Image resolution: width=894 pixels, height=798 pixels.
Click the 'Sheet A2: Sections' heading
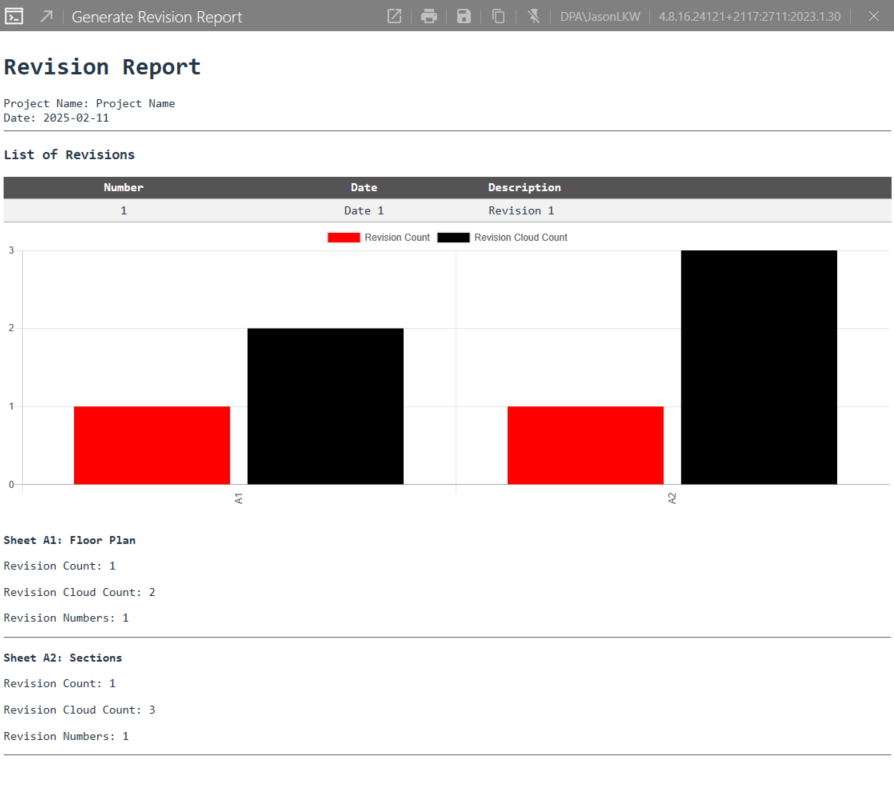63,658
